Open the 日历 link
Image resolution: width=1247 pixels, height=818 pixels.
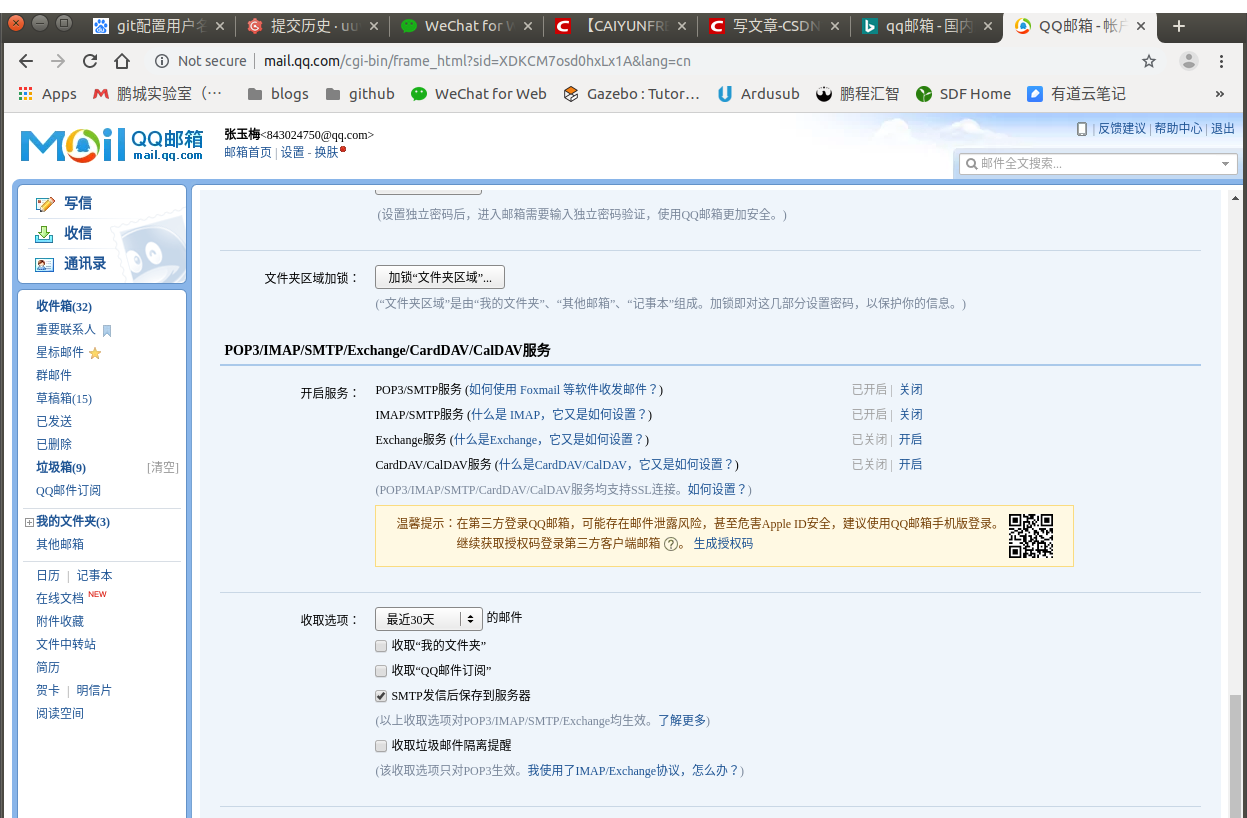click(x=48, y=576)
